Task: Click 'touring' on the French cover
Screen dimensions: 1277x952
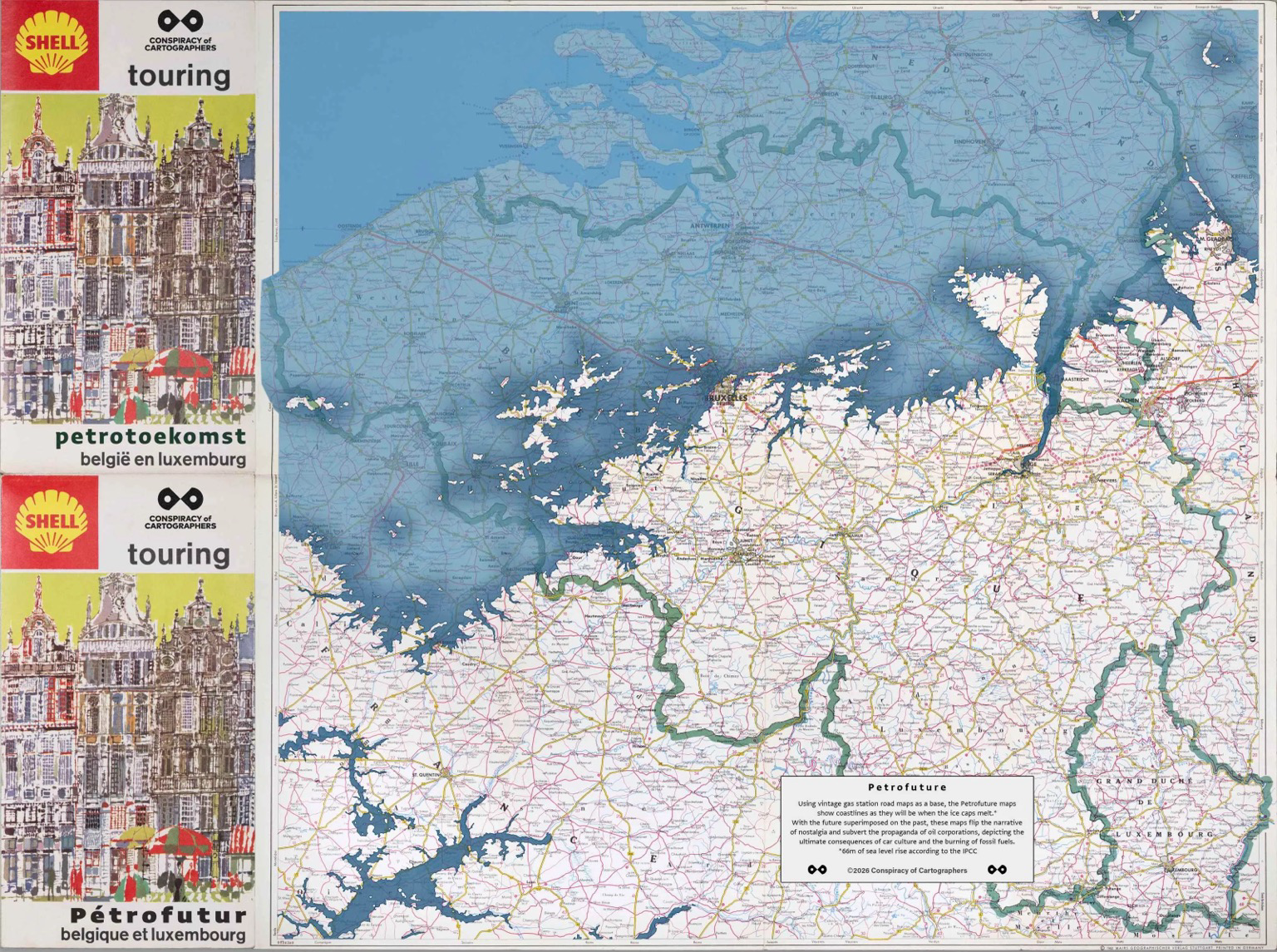Action: (x=179, y=554)
